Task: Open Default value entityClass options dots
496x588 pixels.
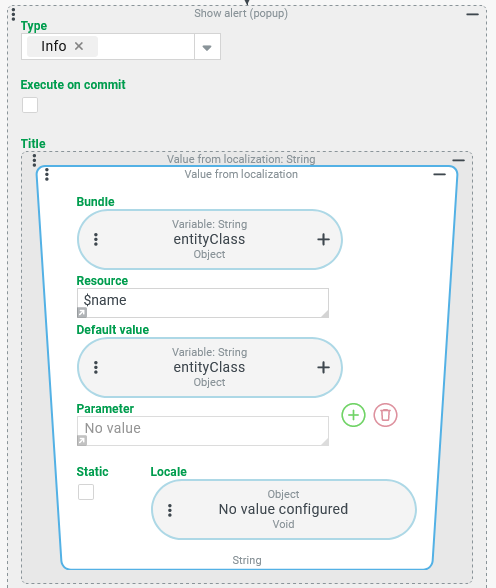Action: click(96, 367)
